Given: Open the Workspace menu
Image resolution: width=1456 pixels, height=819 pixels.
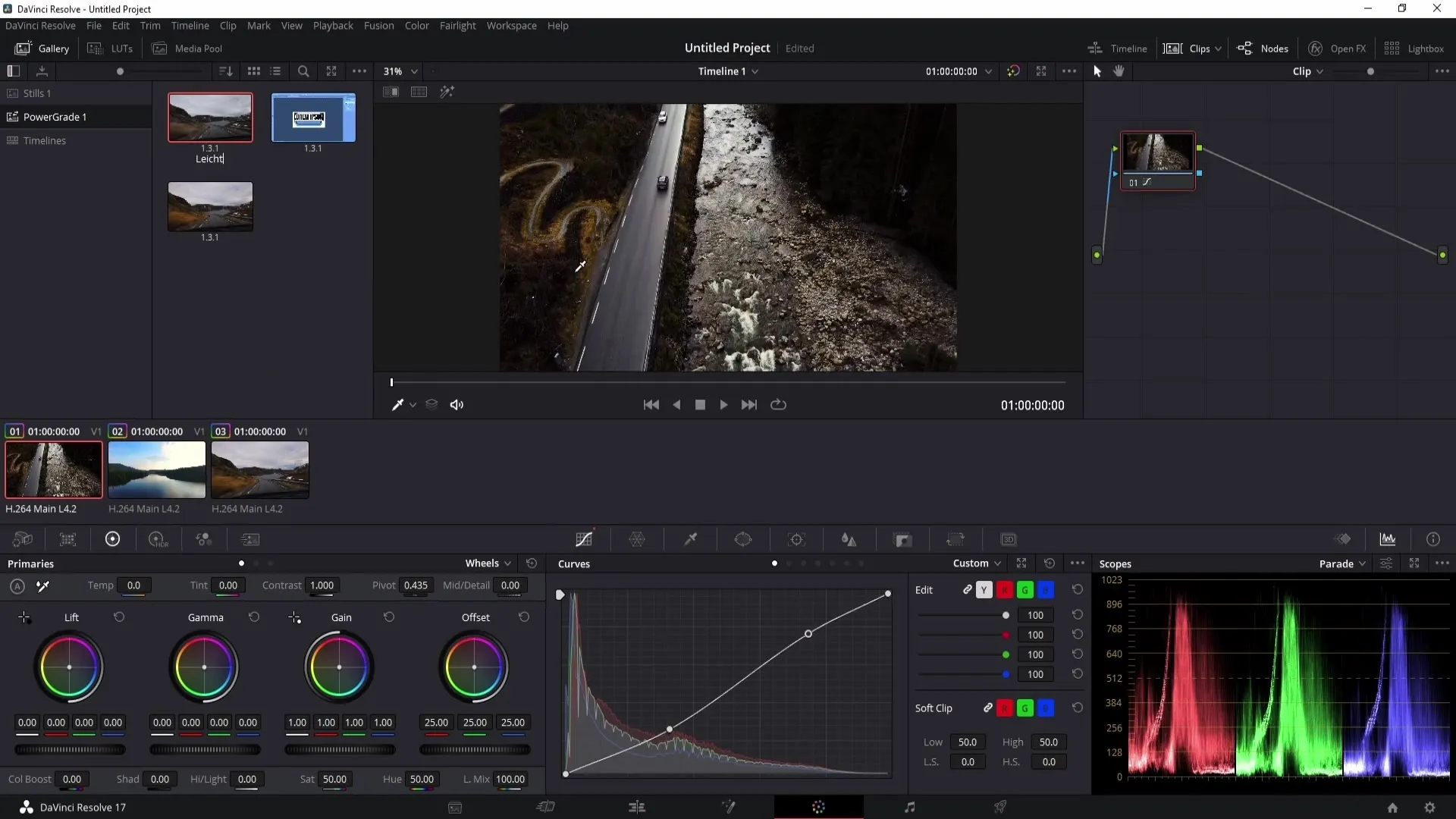Looking at the screenshot, I should pyautogui.click(x=511, y=26).
